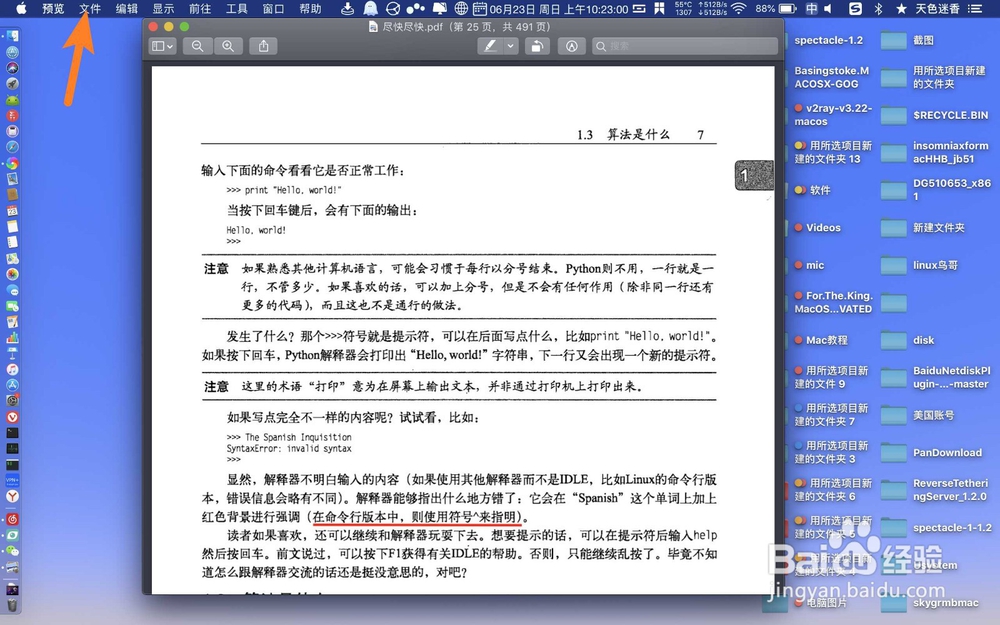This screenshot has height=625, width=1000.
Task: Click the Wi-Fi status icon
Action: 739,8
